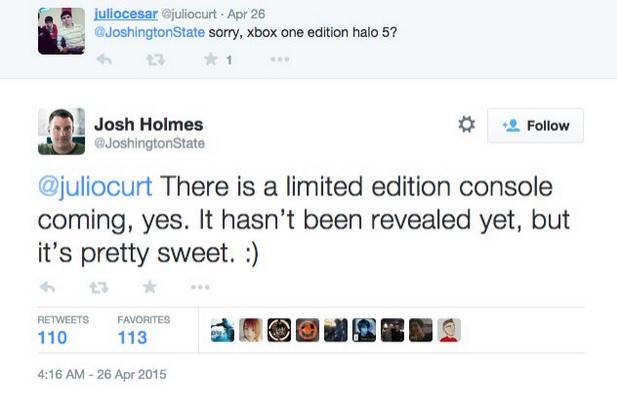Click the Josh Holmes display name
Screen dimensions: 617x408
148,125
